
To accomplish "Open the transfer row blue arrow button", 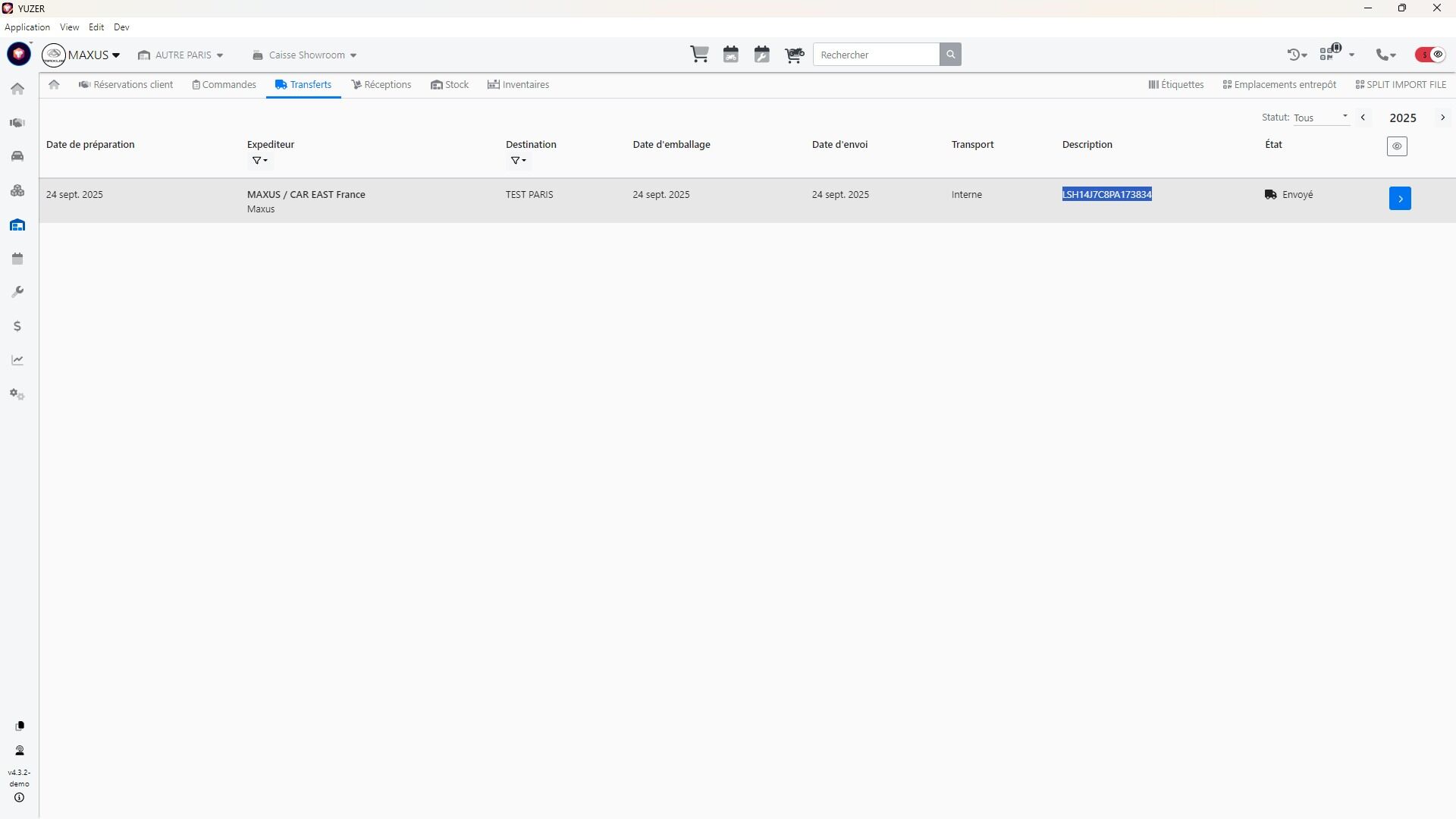I will 1400,199.
